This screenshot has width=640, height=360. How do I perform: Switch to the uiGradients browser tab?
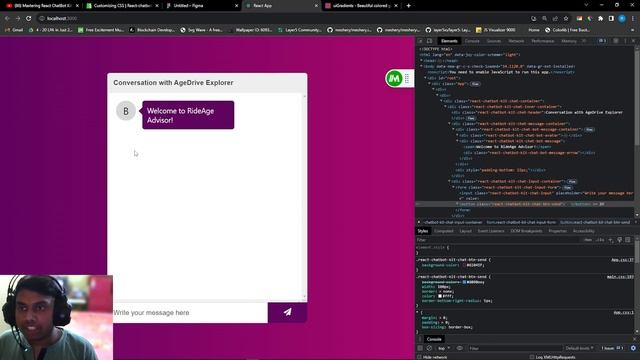point(361,6)
